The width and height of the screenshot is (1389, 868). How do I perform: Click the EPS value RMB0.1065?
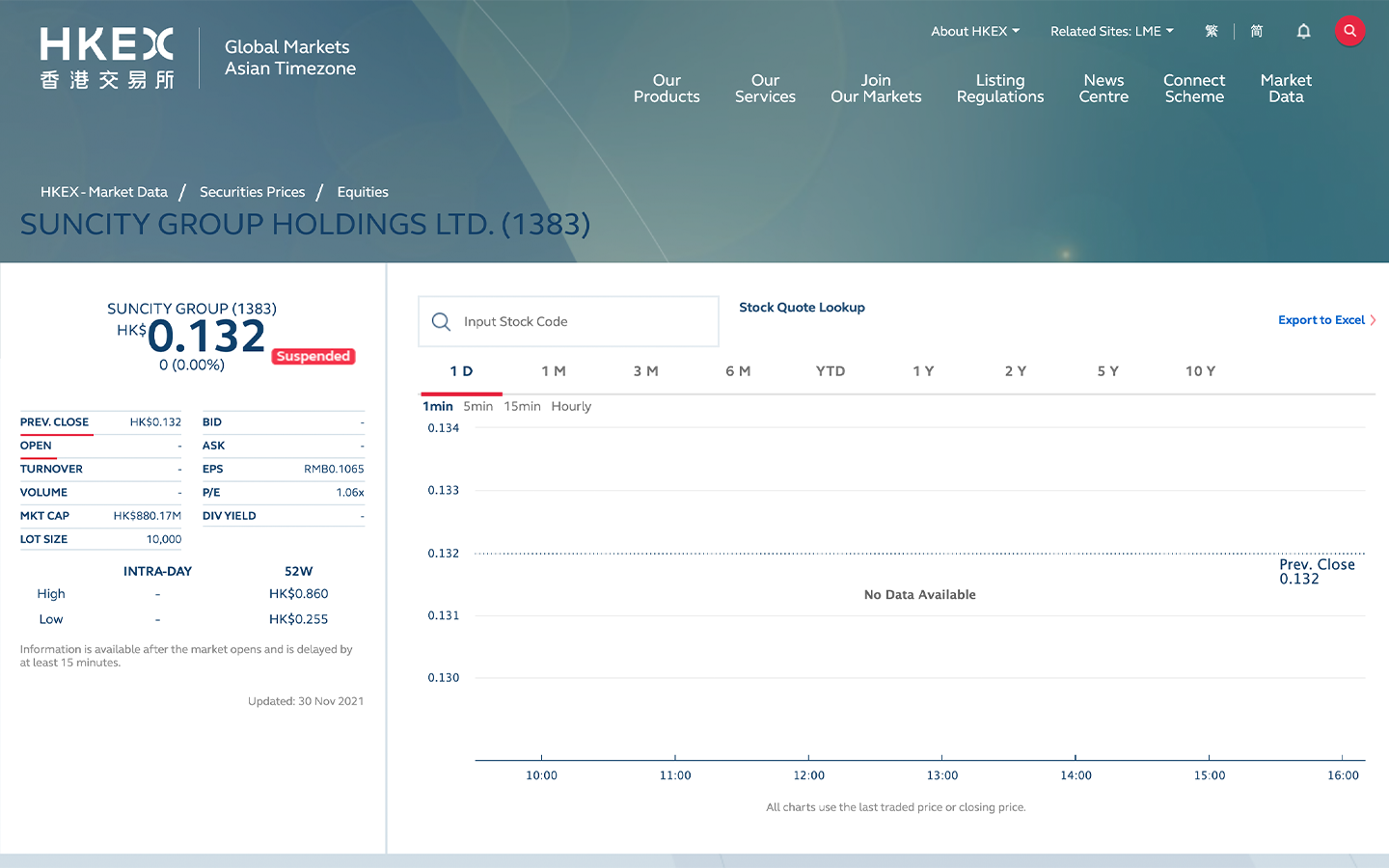pos(334,469)
